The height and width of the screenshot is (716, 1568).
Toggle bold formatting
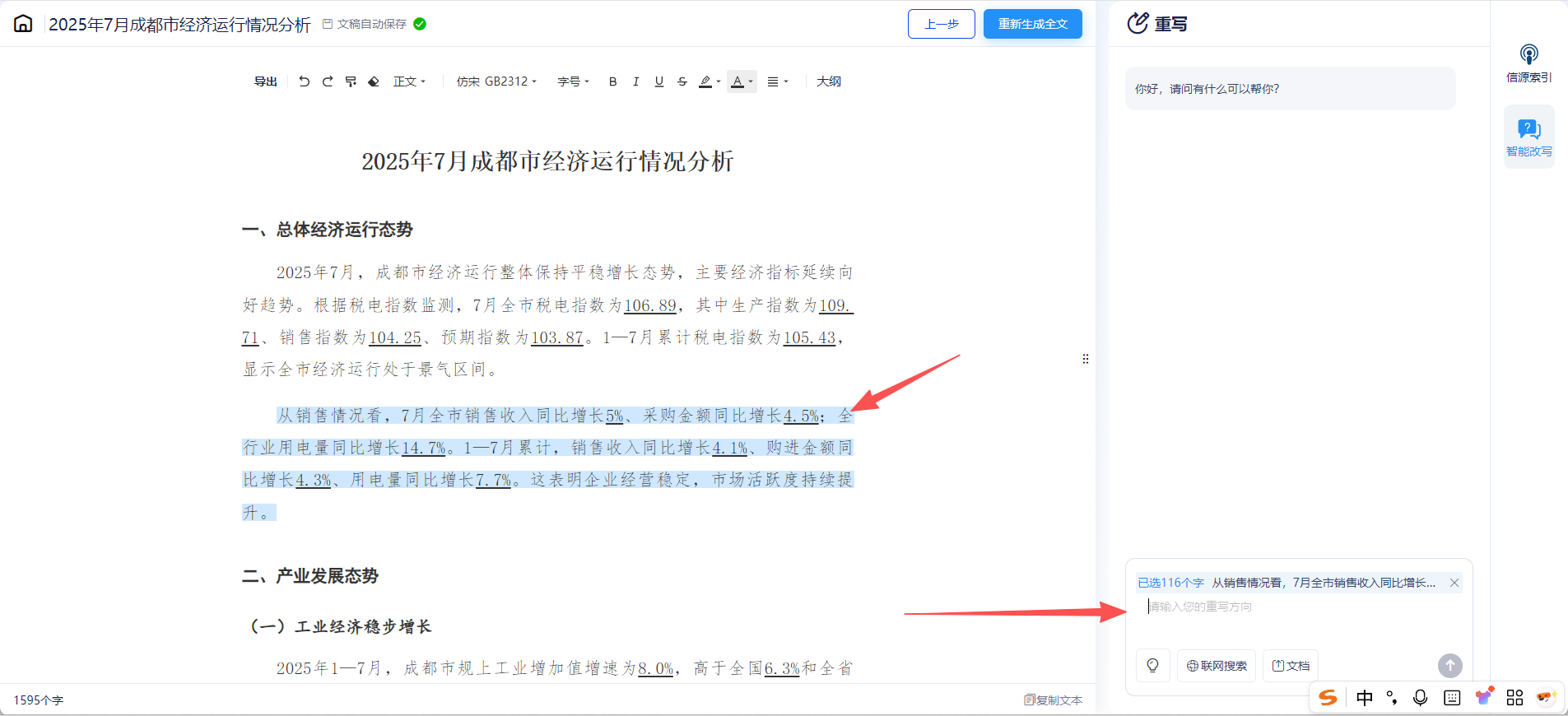point(612,81)
